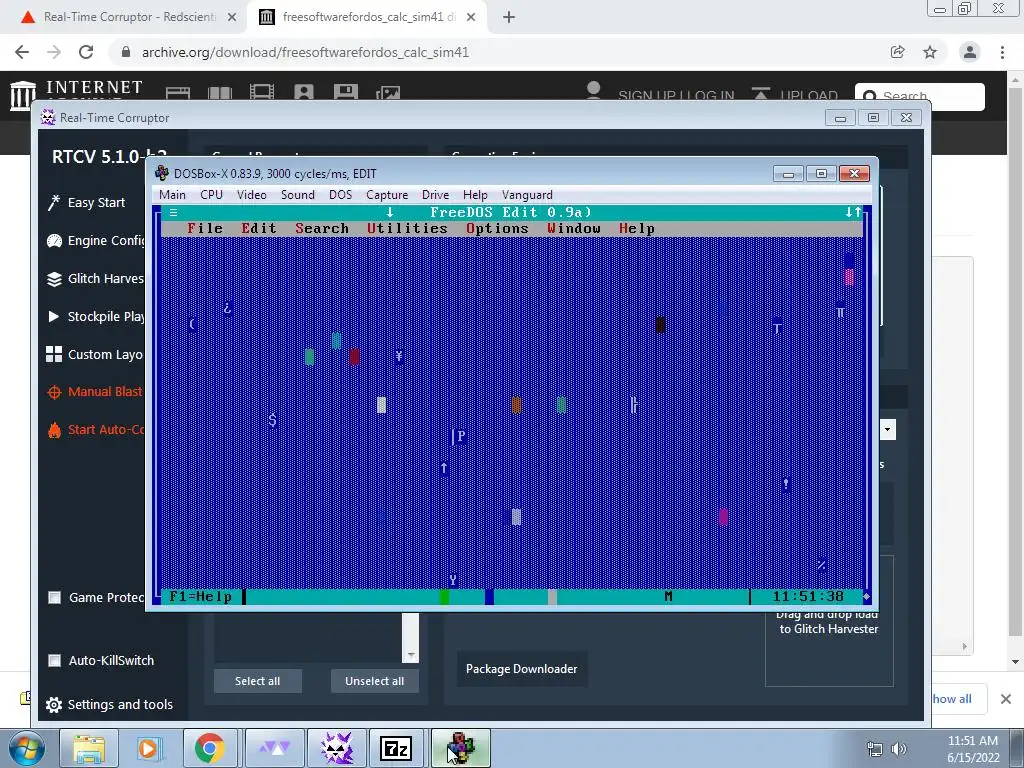Bookmark this page with the star icon
The image size is (1024, 768).
tap(930, 52)
